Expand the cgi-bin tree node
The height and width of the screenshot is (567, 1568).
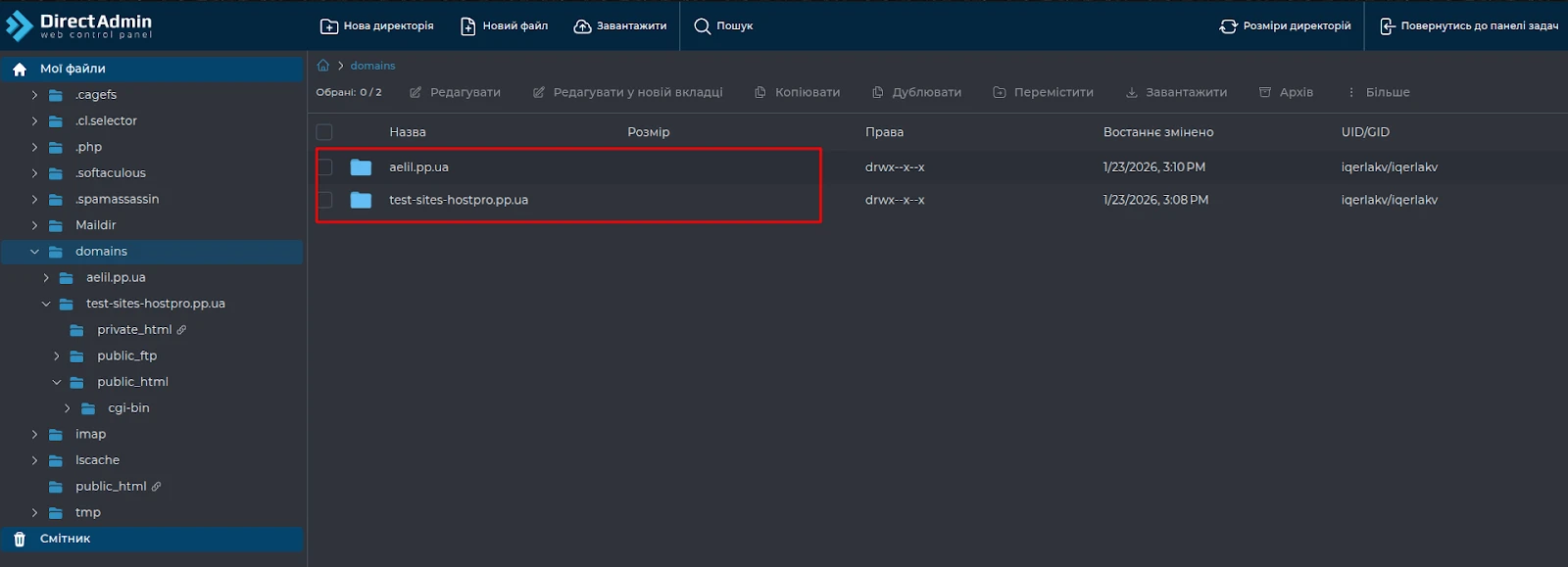pyautogui.click(x=67, y=408)
